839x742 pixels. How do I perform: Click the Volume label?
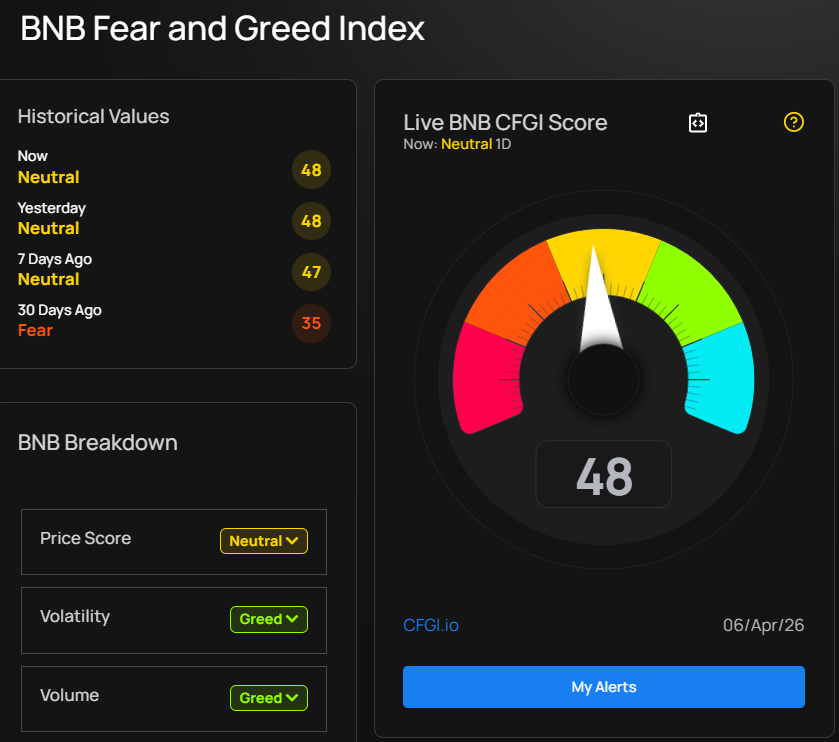tap(70, 695)
